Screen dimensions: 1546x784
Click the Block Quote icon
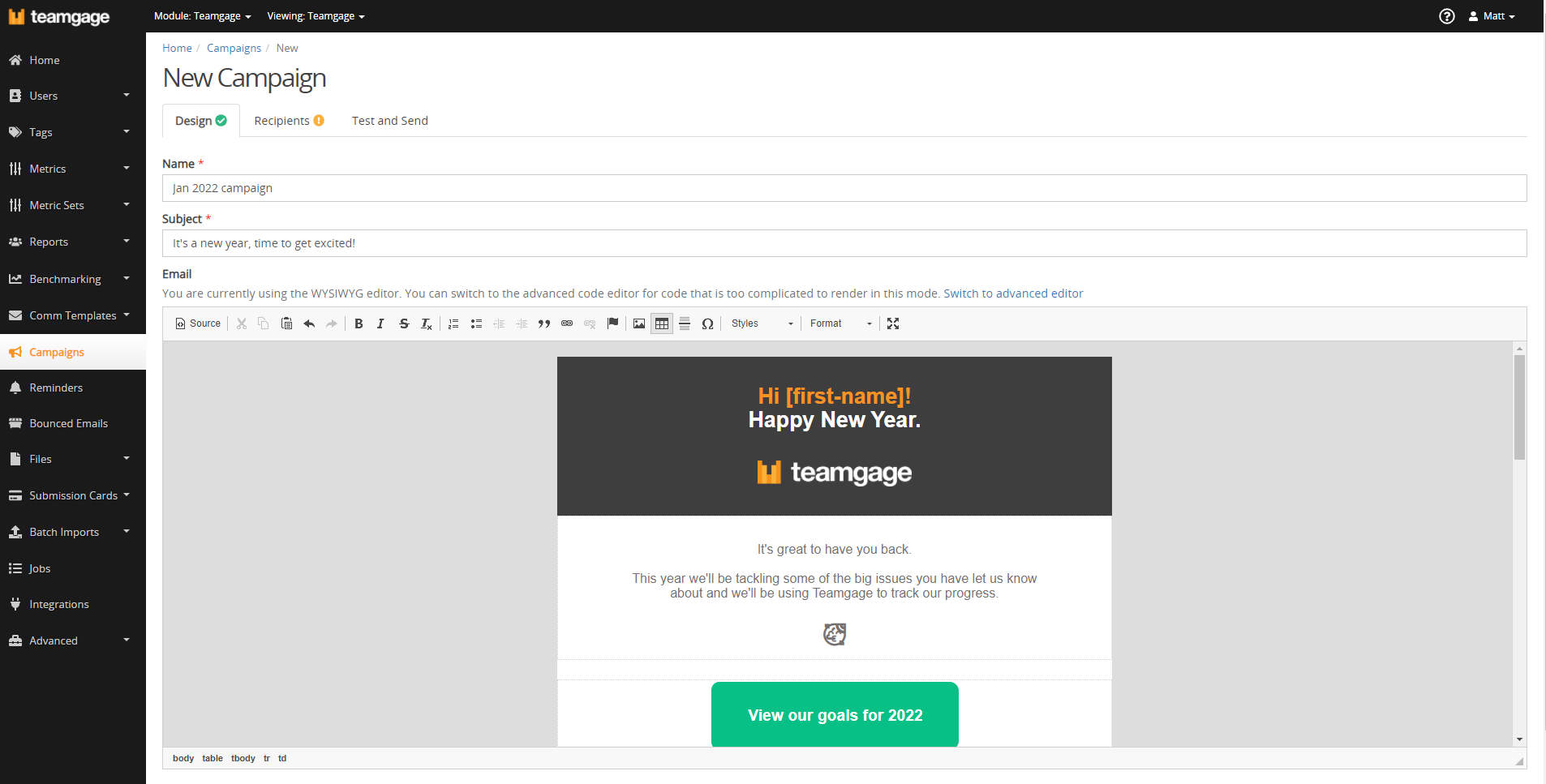pyautogui.click(x=544, y=323)
